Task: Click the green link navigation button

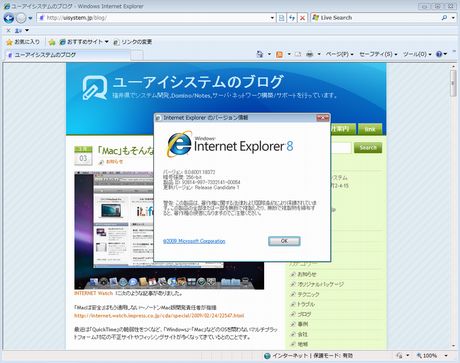Action: pyautogui.click(x=370, y=129)
